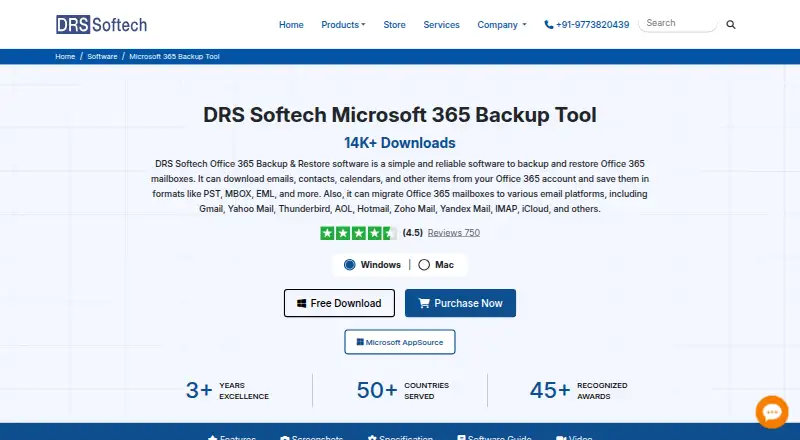
Task: Open Software in the breadcrumb bar
Action: [x=102, y=57]
